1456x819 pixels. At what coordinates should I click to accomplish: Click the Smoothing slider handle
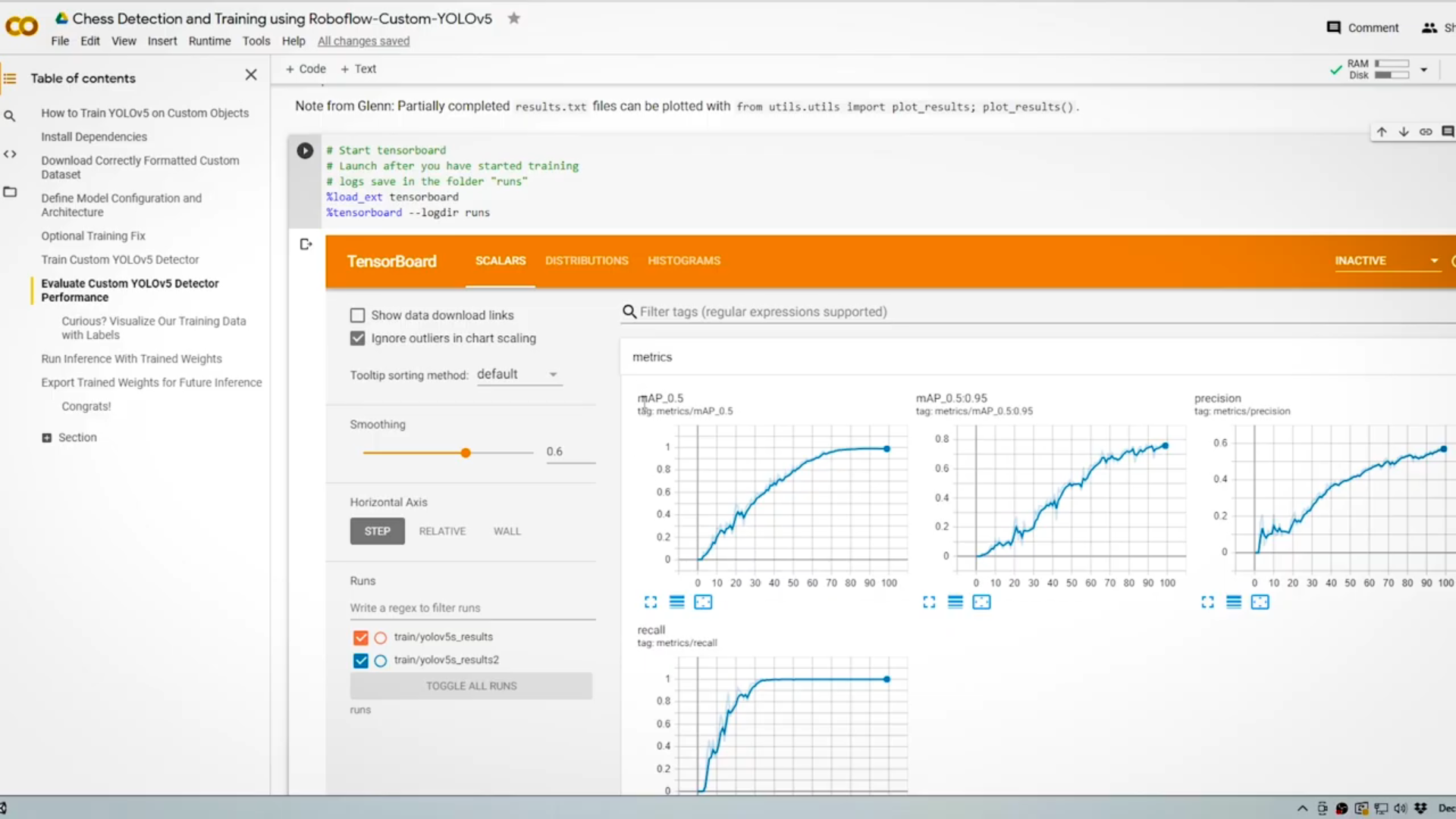[466, 453]
